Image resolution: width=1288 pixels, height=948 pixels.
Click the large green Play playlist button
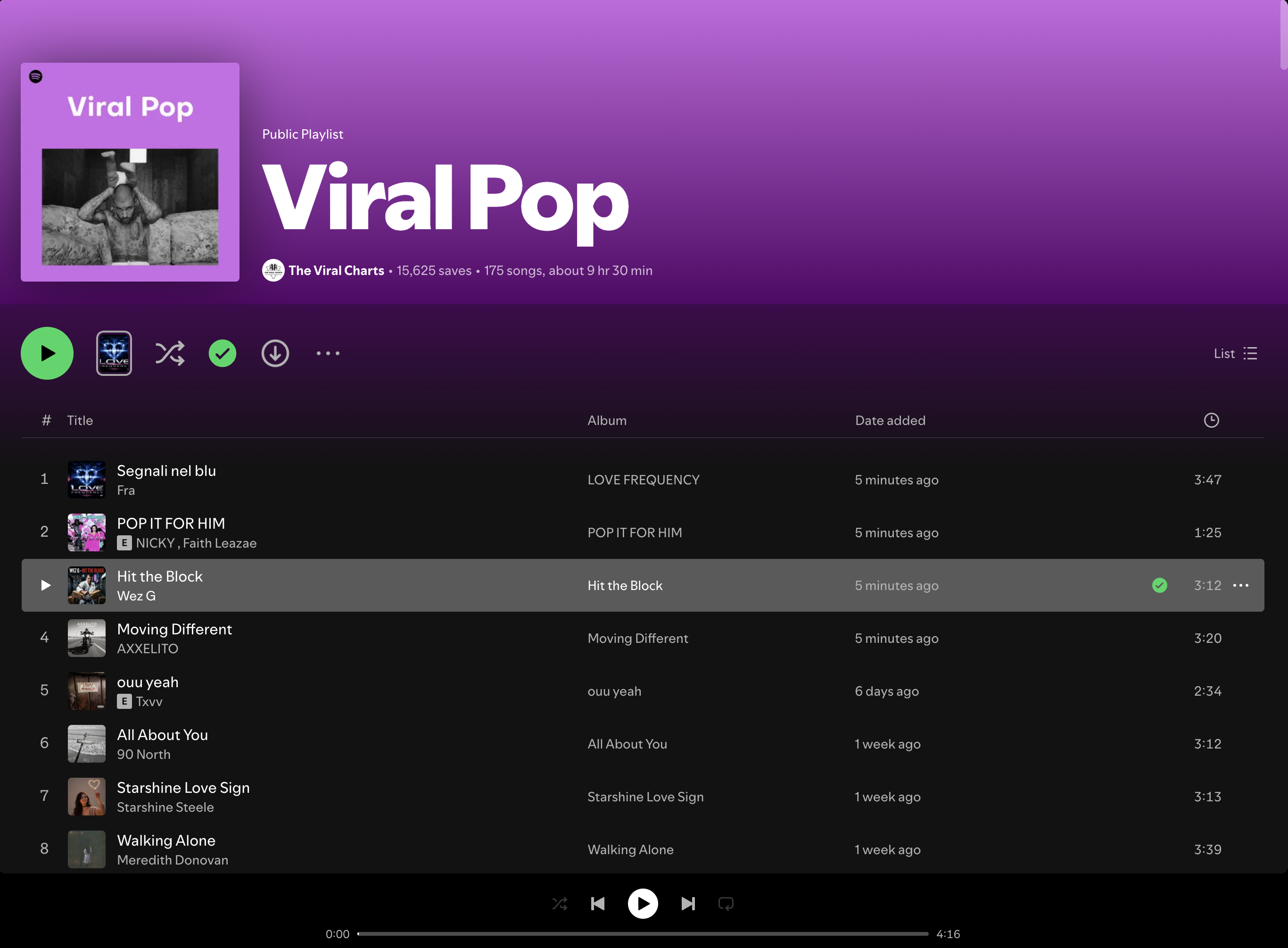47,353
